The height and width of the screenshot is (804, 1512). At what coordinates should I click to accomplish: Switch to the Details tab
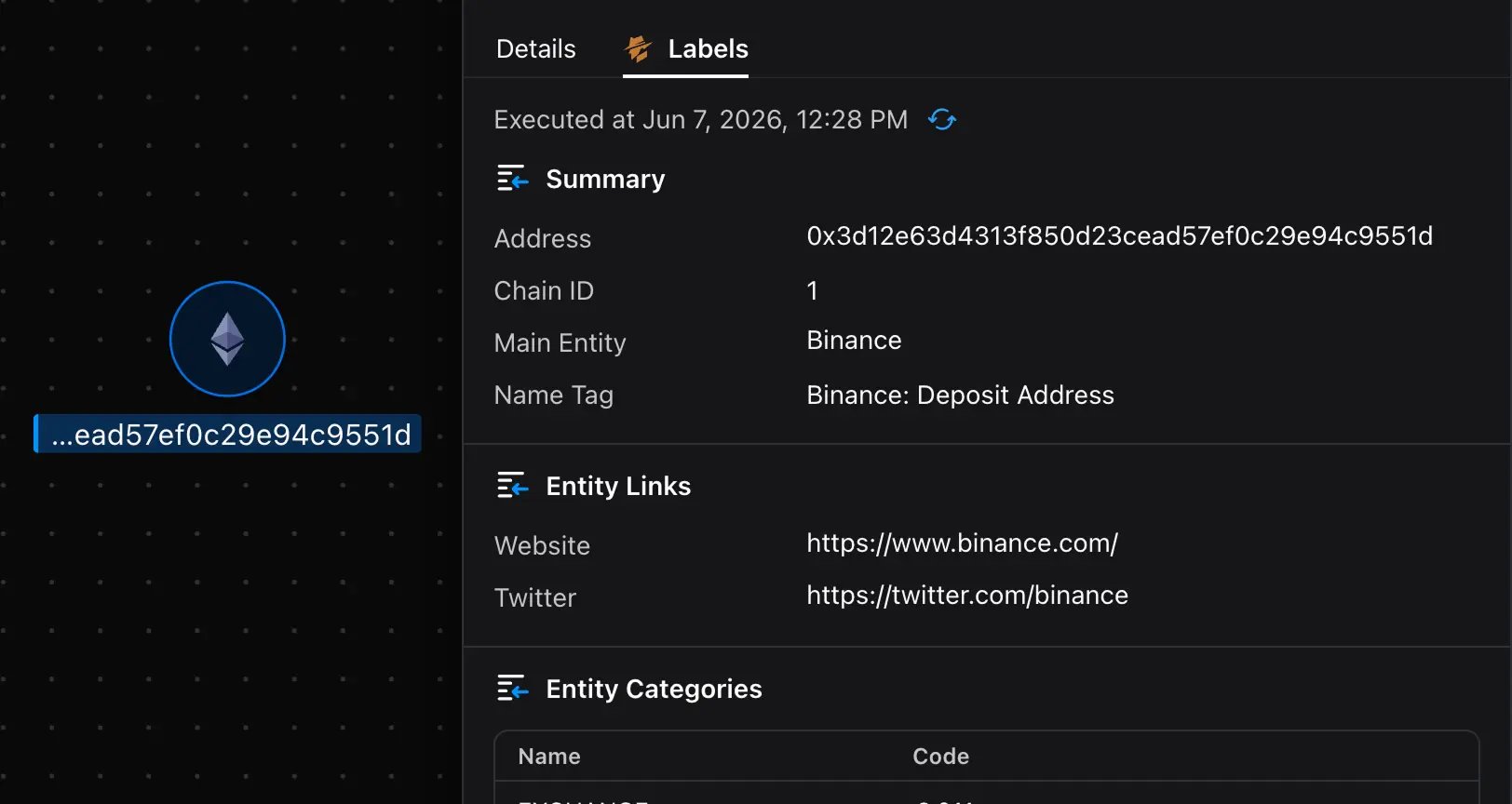point(535,49)
